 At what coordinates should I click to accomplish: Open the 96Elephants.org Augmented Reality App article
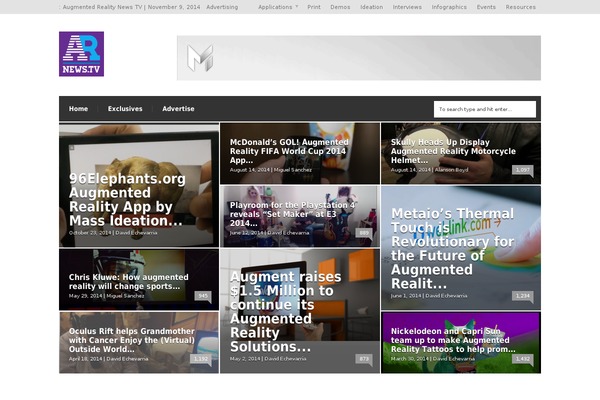tap(127, 200)
